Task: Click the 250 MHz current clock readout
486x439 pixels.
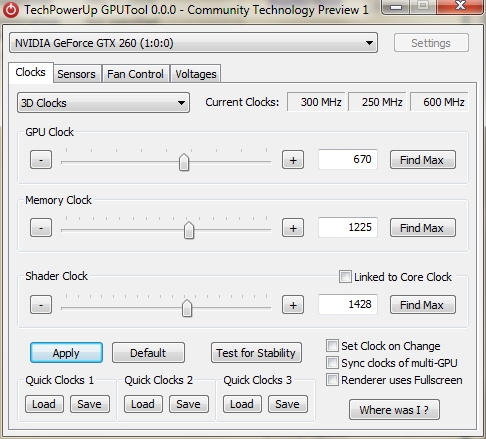Action: 377,102
